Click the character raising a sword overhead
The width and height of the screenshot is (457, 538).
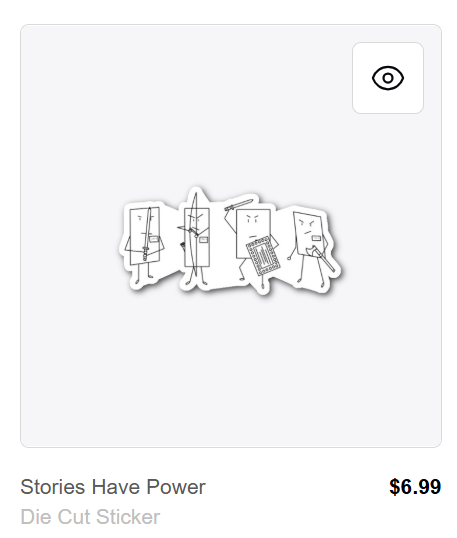click(252, 243)
